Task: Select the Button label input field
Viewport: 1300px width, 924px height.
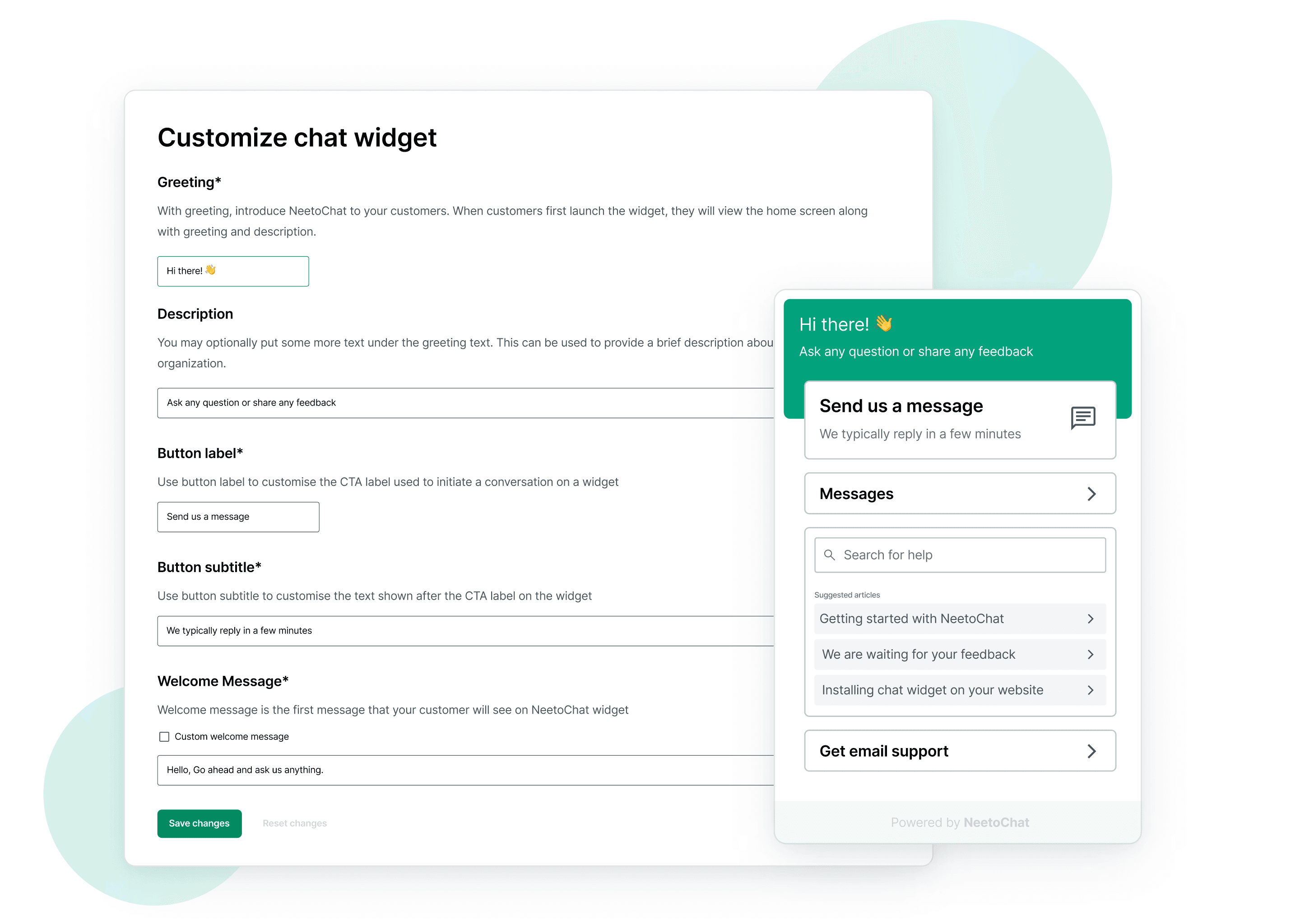Action: [x=238, y=516]
